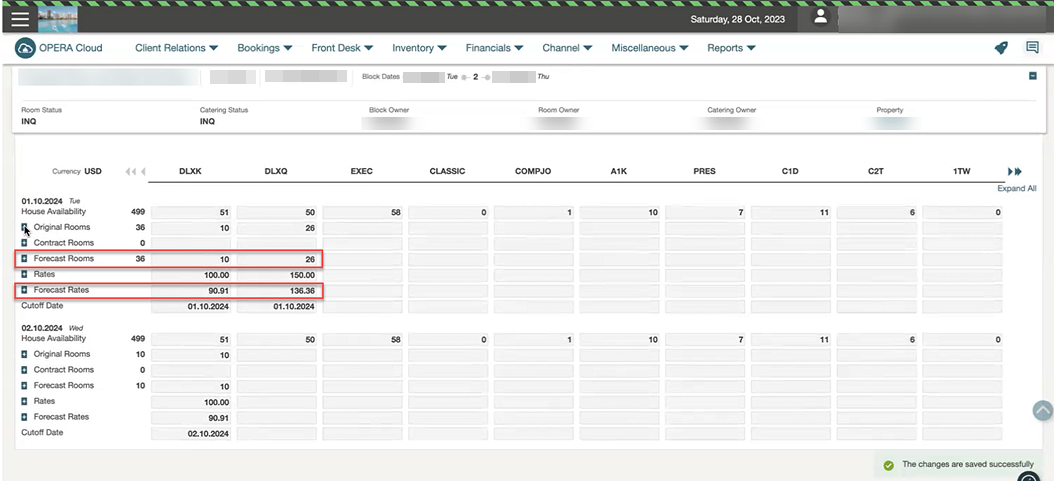The width and height of the screenshot is (1054, 481).
Task: Open the Miscellaneous menu
Action: click(x=651, y=48)
